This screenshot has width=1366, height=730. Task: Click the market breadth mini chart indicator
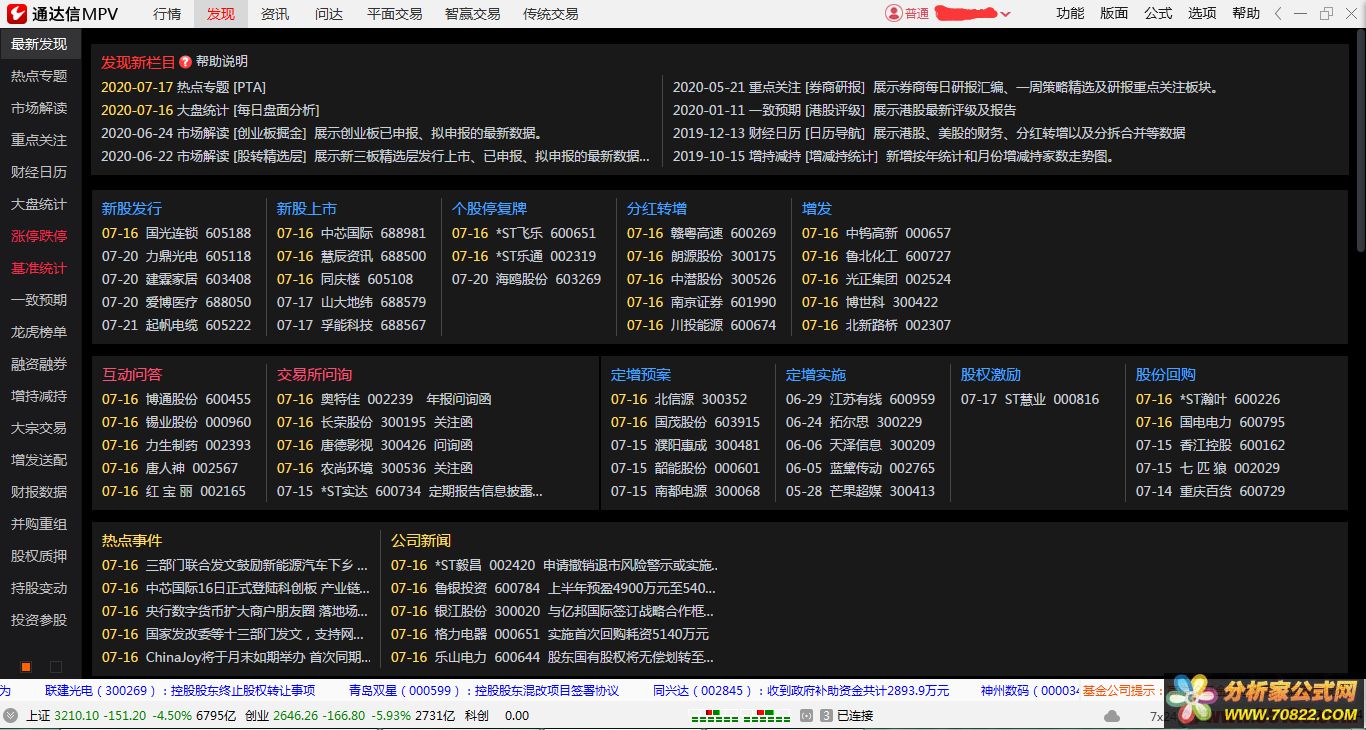742,716
